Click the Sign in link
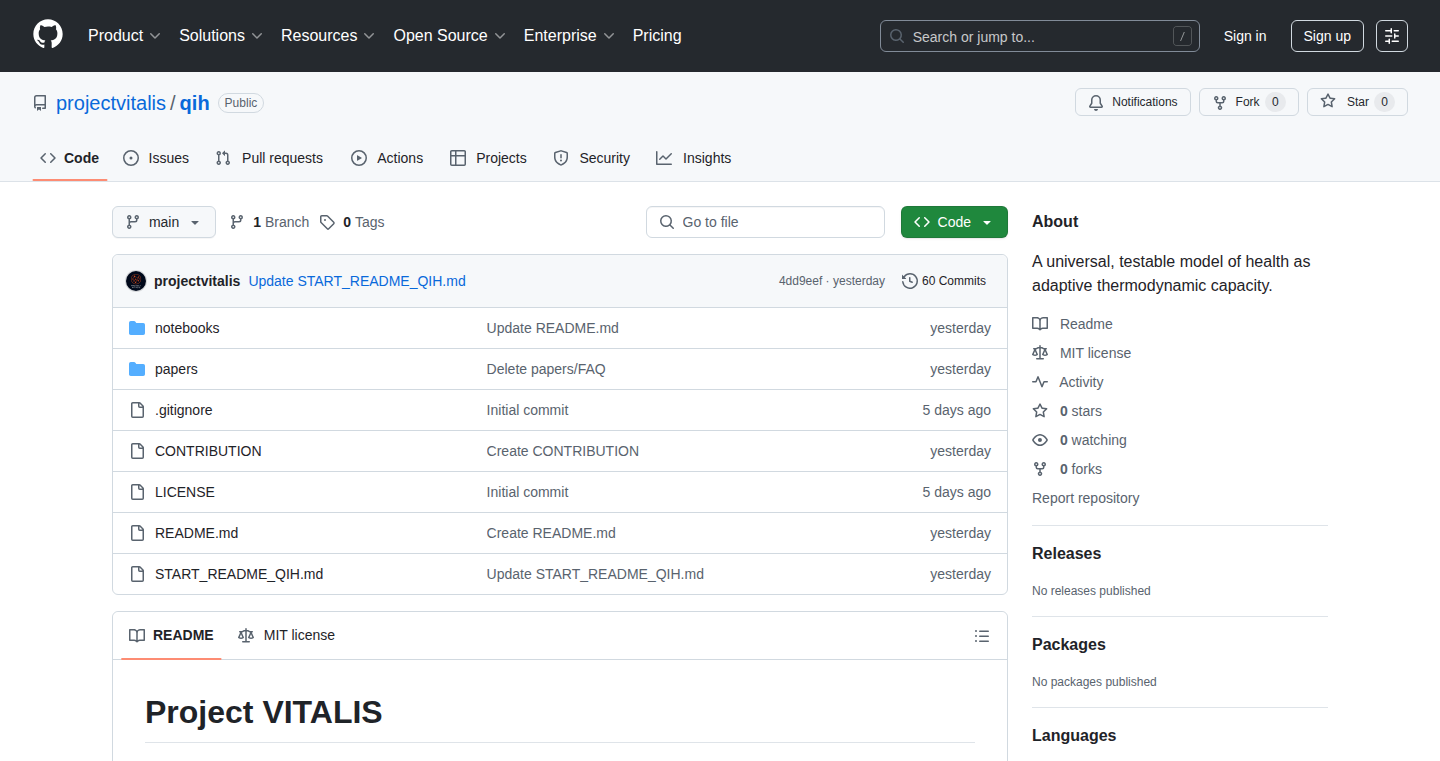The width and height of the screenshot is (1440, 761). [1245, 36]
